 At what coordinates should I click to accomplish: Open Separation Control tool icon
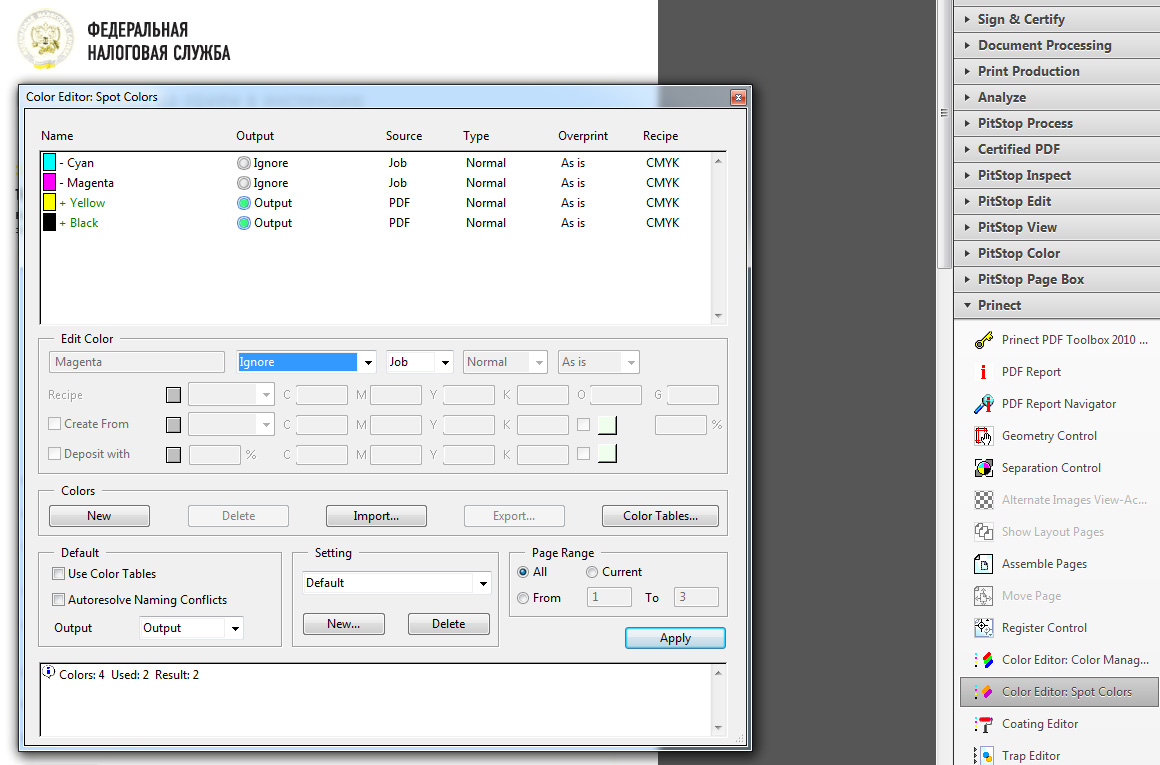(x=983, y=468)
